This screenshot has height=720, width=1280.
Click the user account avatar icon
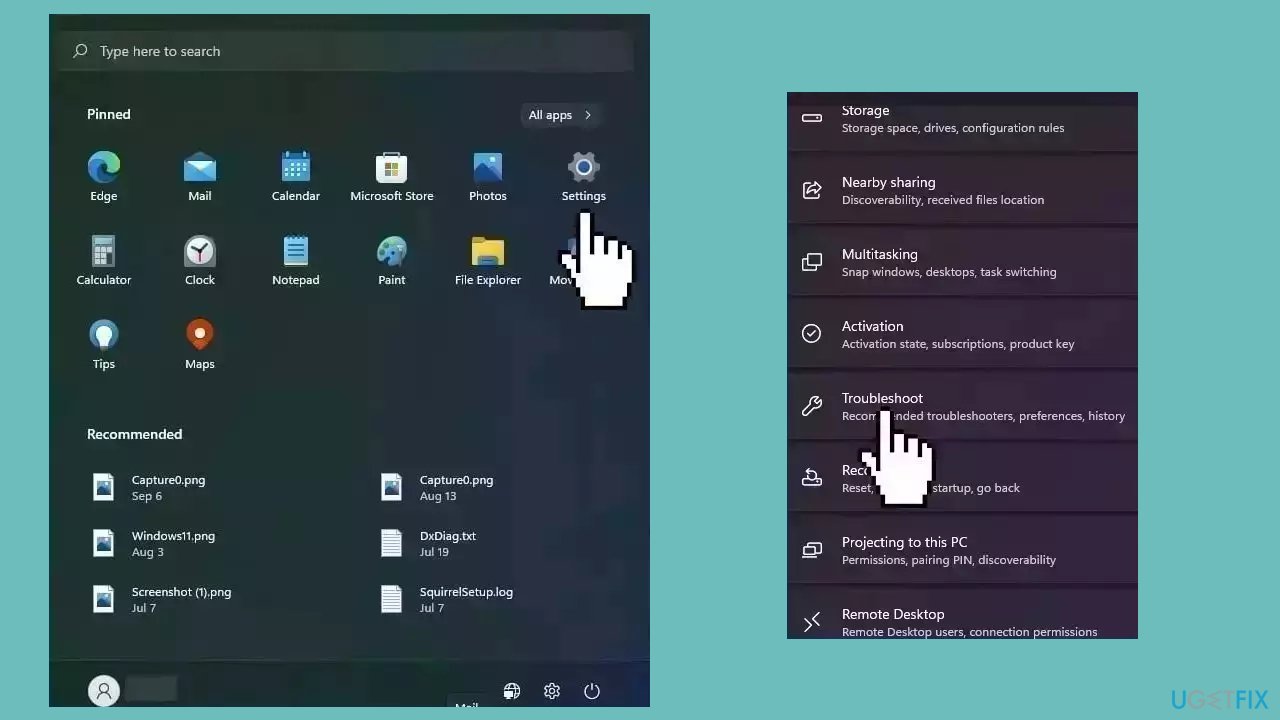click(x=104, y=691)
